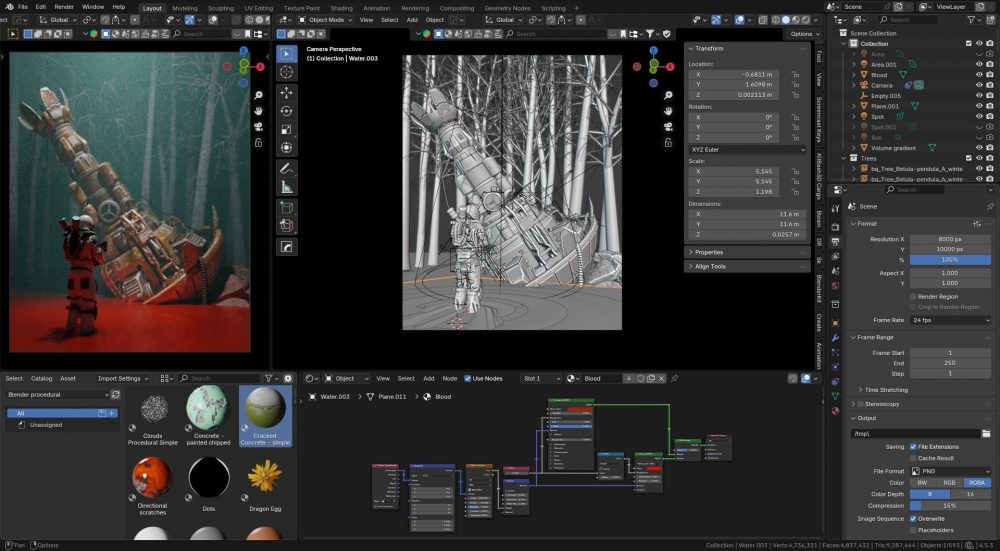Enable the Placeholders checkbox
The image size is (1000, 551).
pyautogui.click(x=913, y=530)
